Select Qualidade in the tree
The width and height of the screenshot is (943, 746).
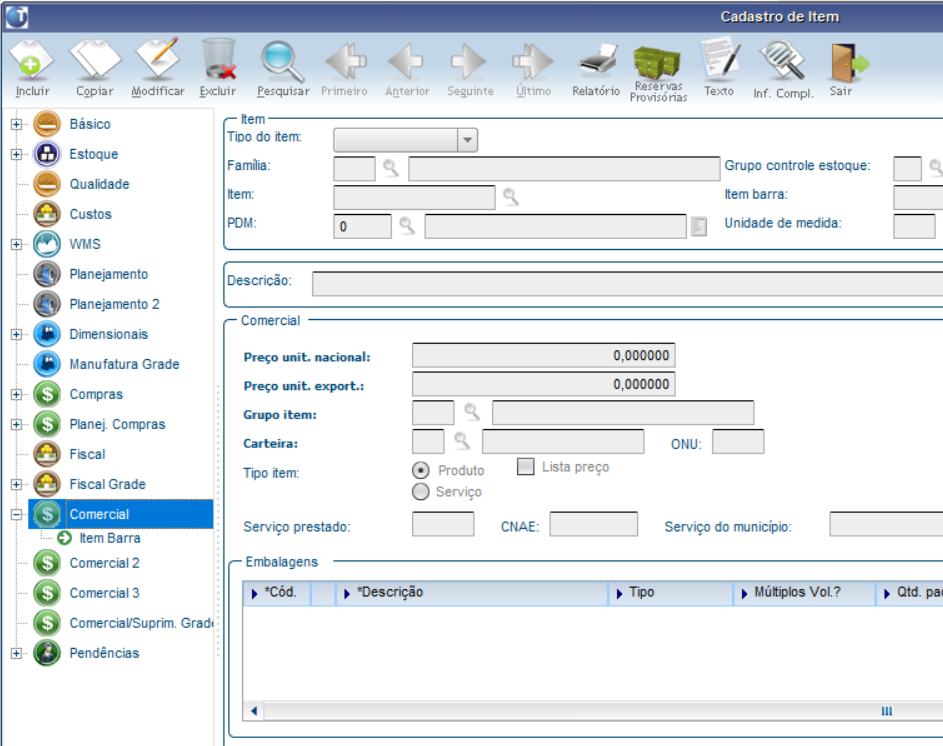99,184
